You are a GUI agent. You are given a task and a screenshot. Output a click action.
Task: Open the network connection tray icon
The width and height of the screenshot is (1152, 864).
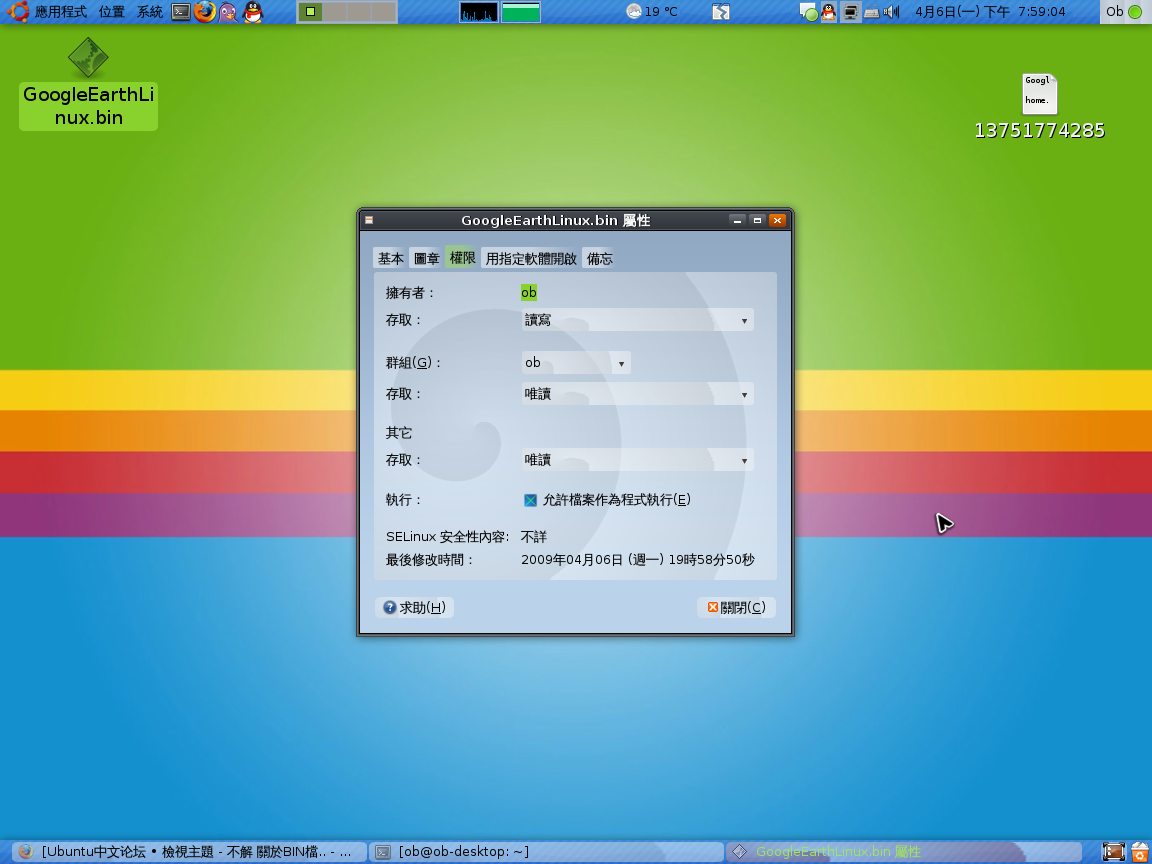click(851, 12)
